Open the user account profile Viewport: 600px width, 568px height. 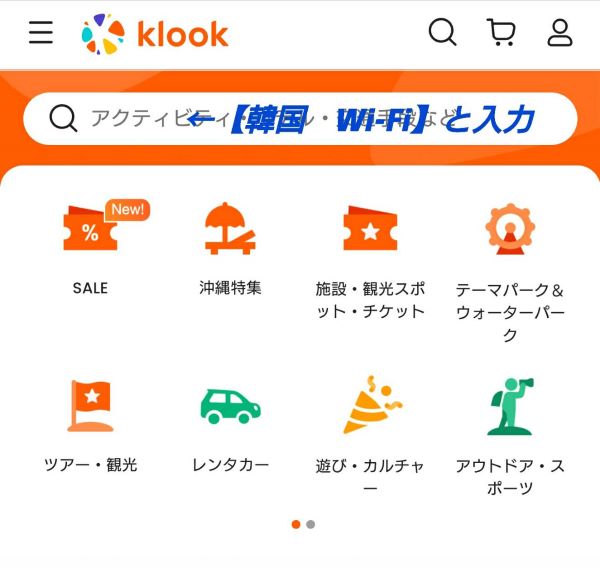tap(560, 33)
